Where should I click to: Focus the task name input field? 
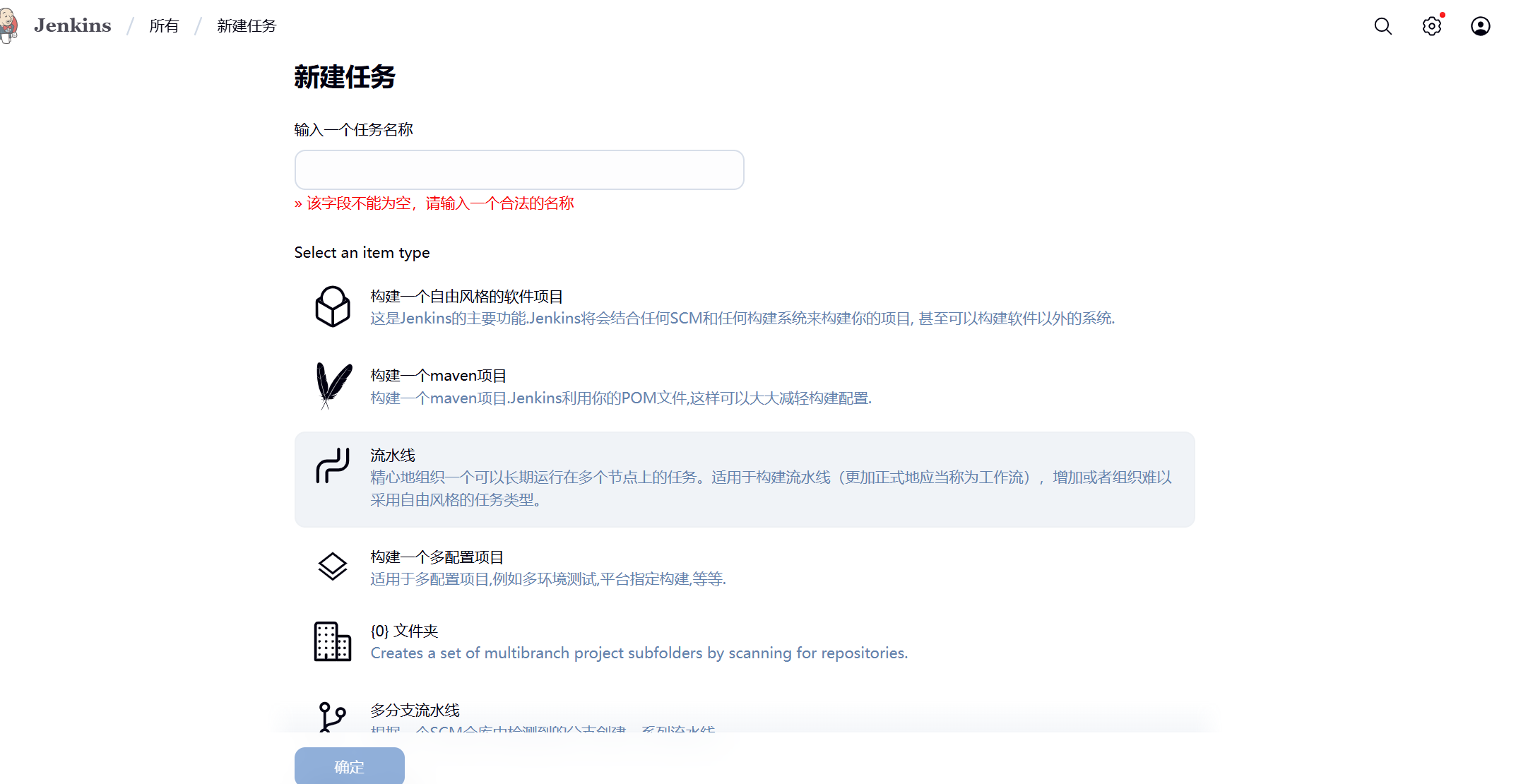[519, 170]
